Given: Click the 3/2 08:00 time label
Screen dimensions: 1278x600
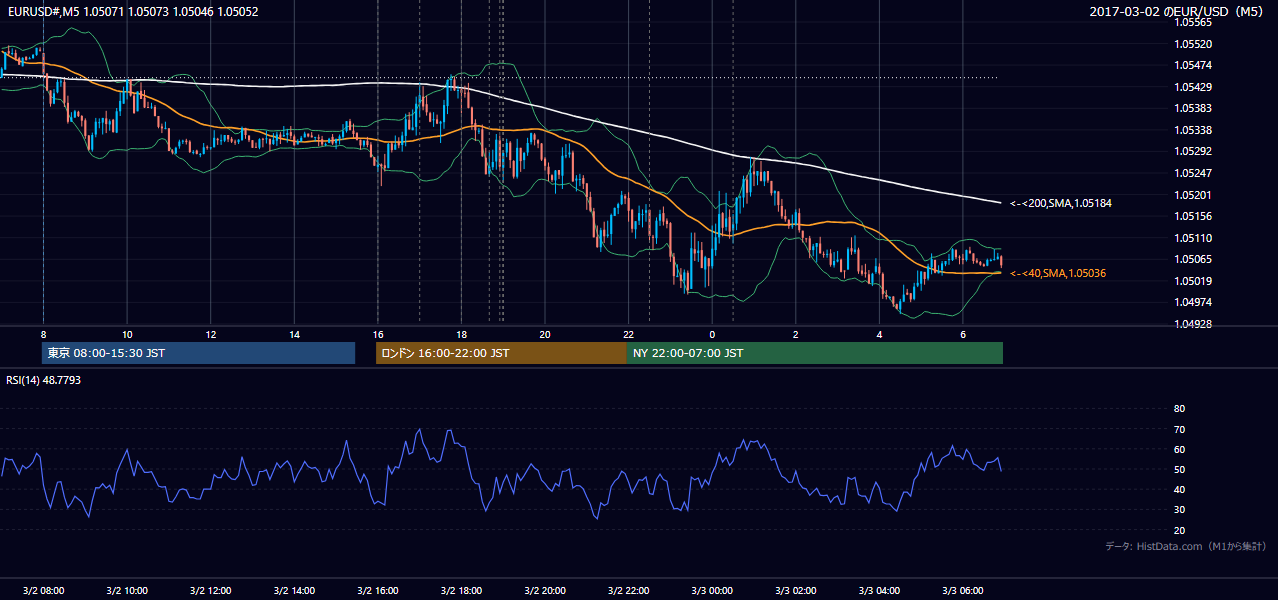Looking at the screenshot, I should (x=43, y=590).
